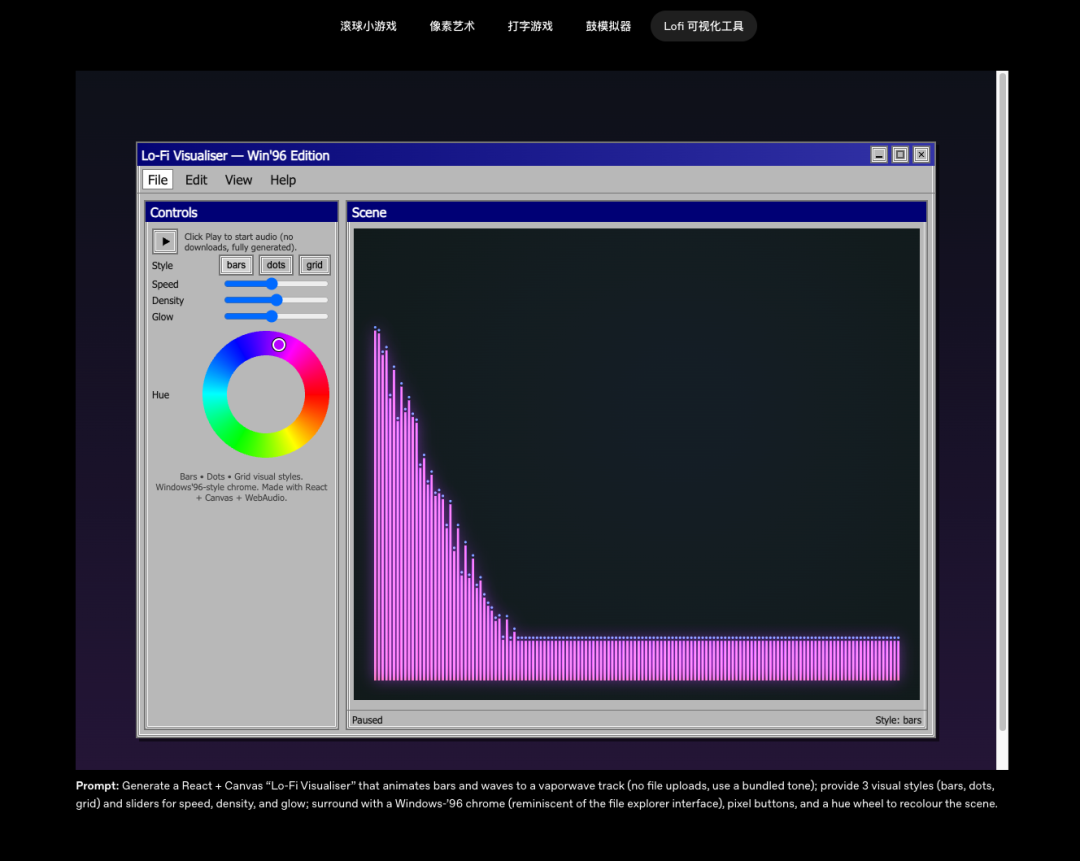Viewport: 1080px width, 861px height.
Task: Maximize the Lo-Fi Visualiser window
Action: [x=900, y=155]
